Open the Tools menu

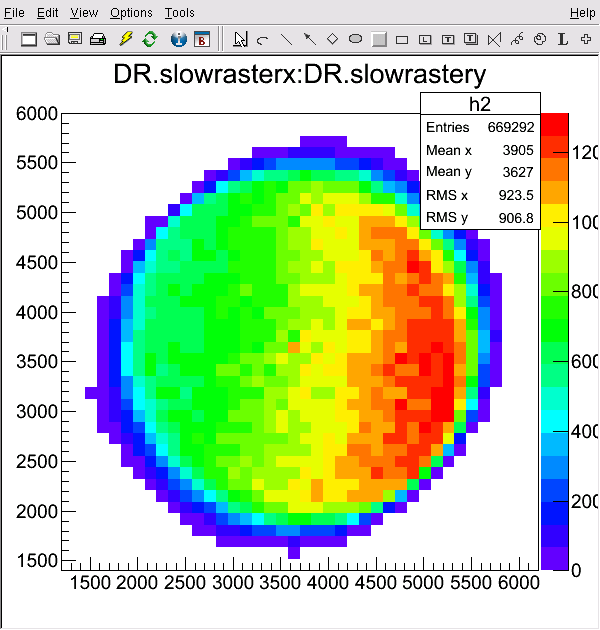pos(179,13)
